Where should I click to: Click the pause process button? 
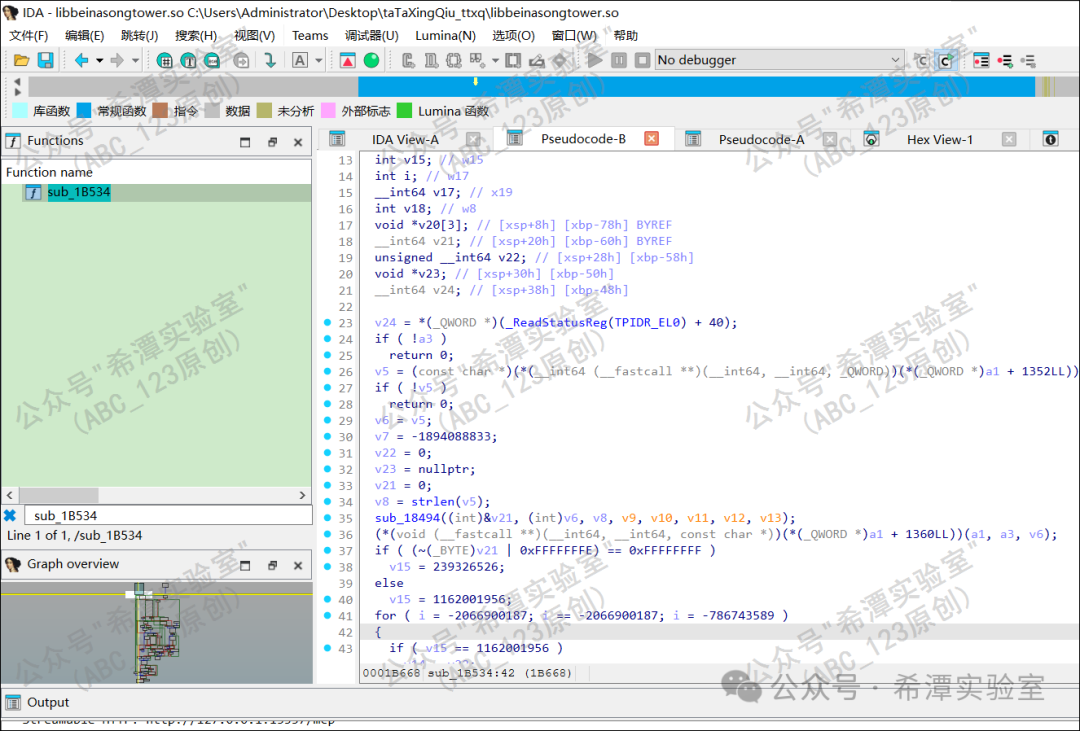tap(619, 61)
